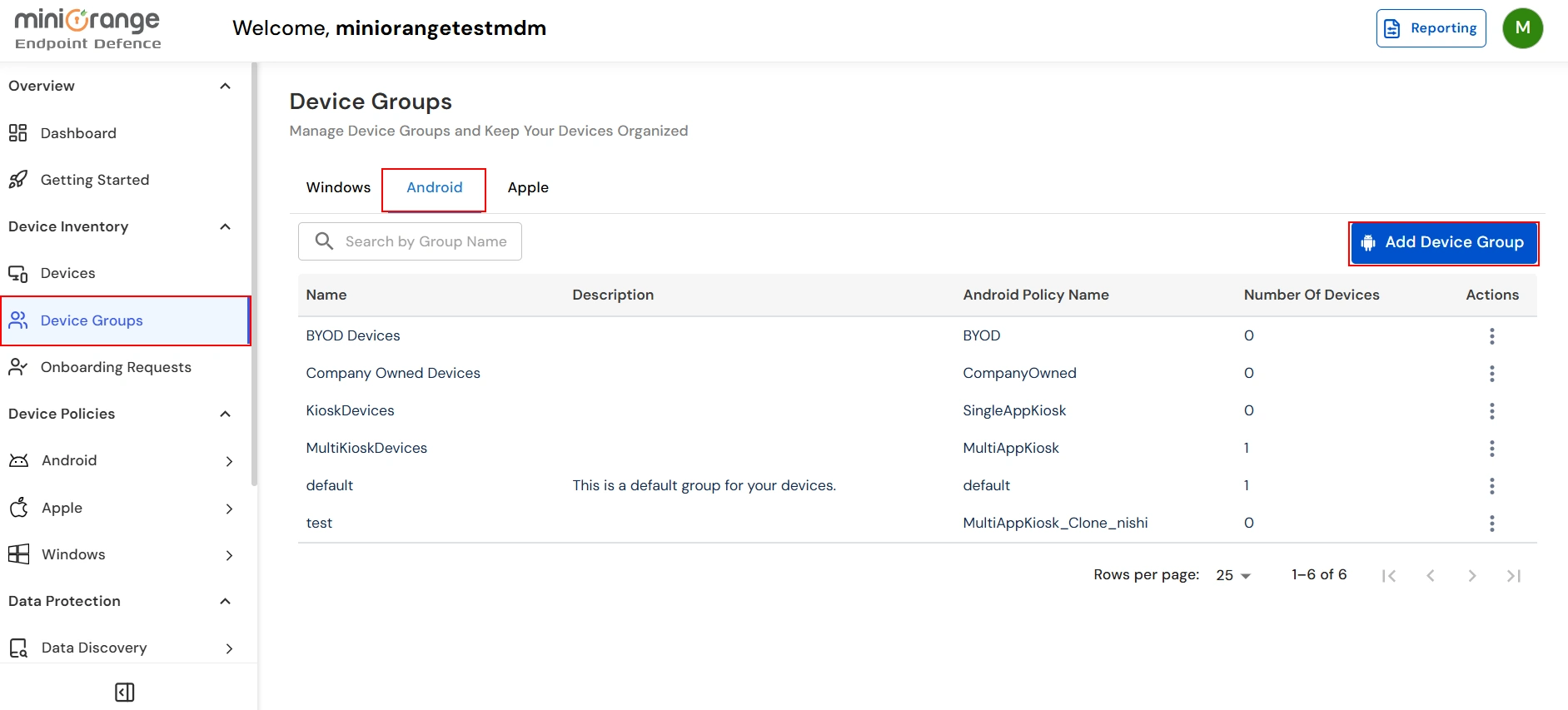Click the BYOD Devices group name

point(353,335)
